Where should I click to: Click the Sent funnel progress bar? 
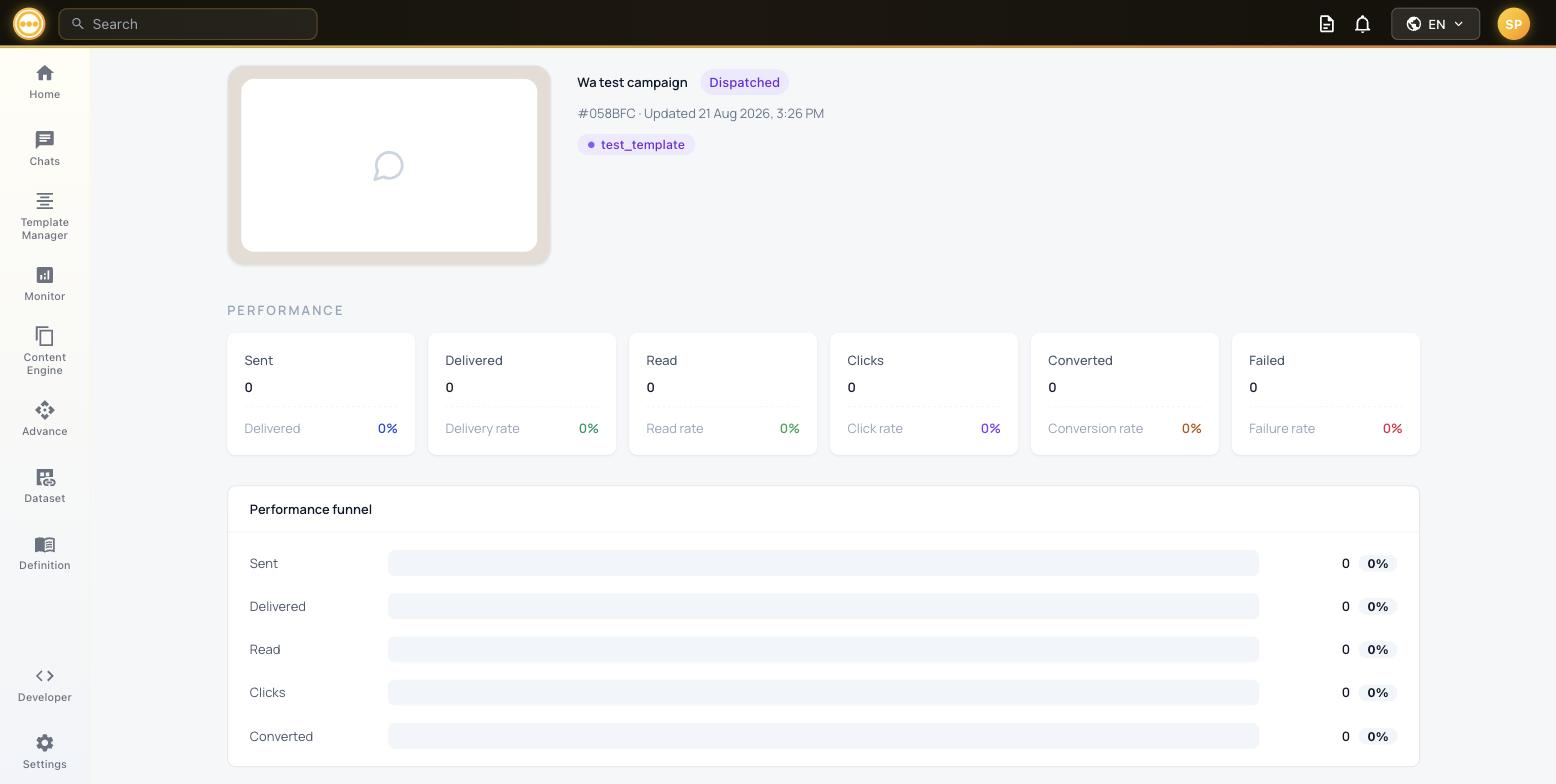[823, 564]
